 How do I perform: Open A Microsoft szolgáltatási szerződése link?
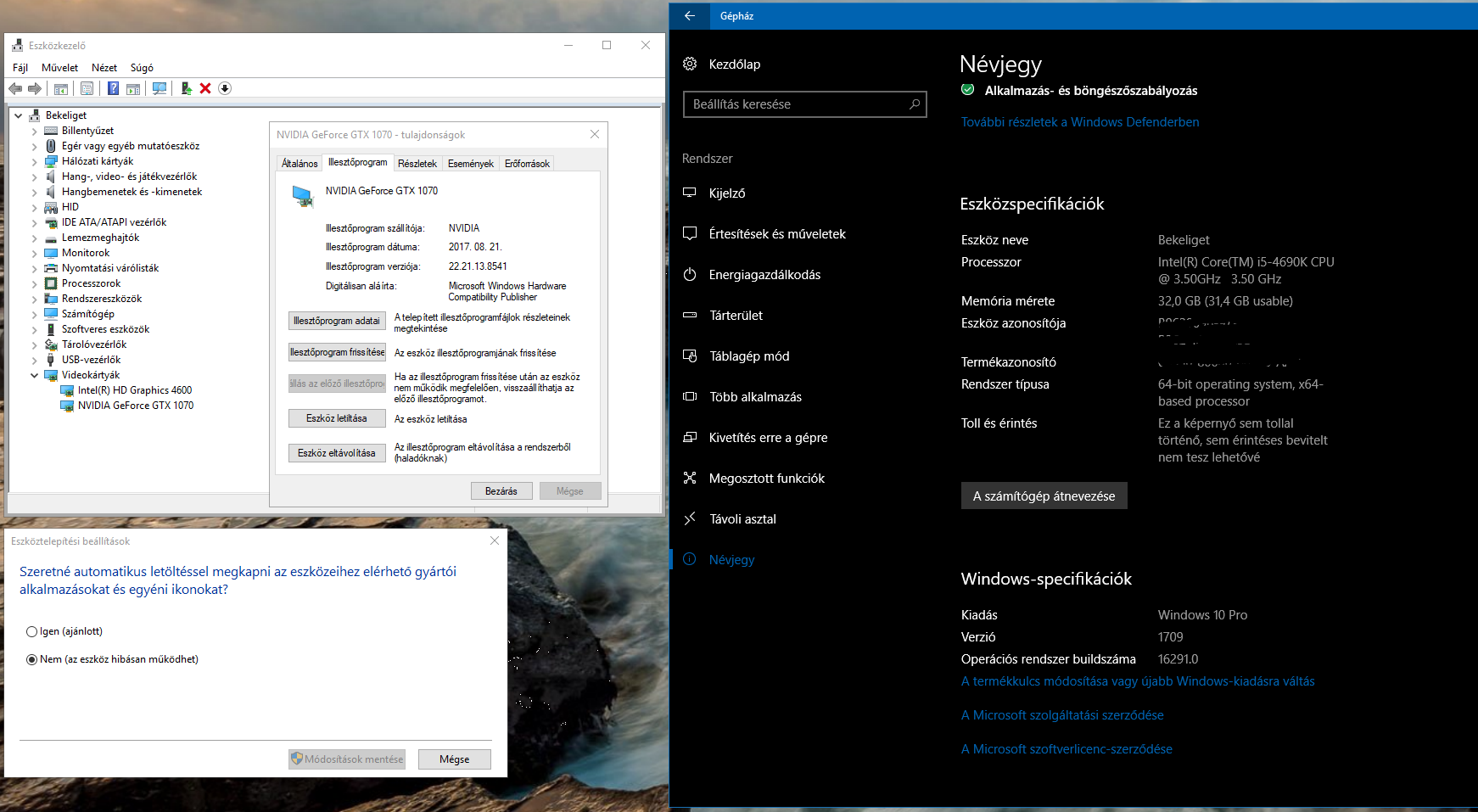click(1062, 715)
